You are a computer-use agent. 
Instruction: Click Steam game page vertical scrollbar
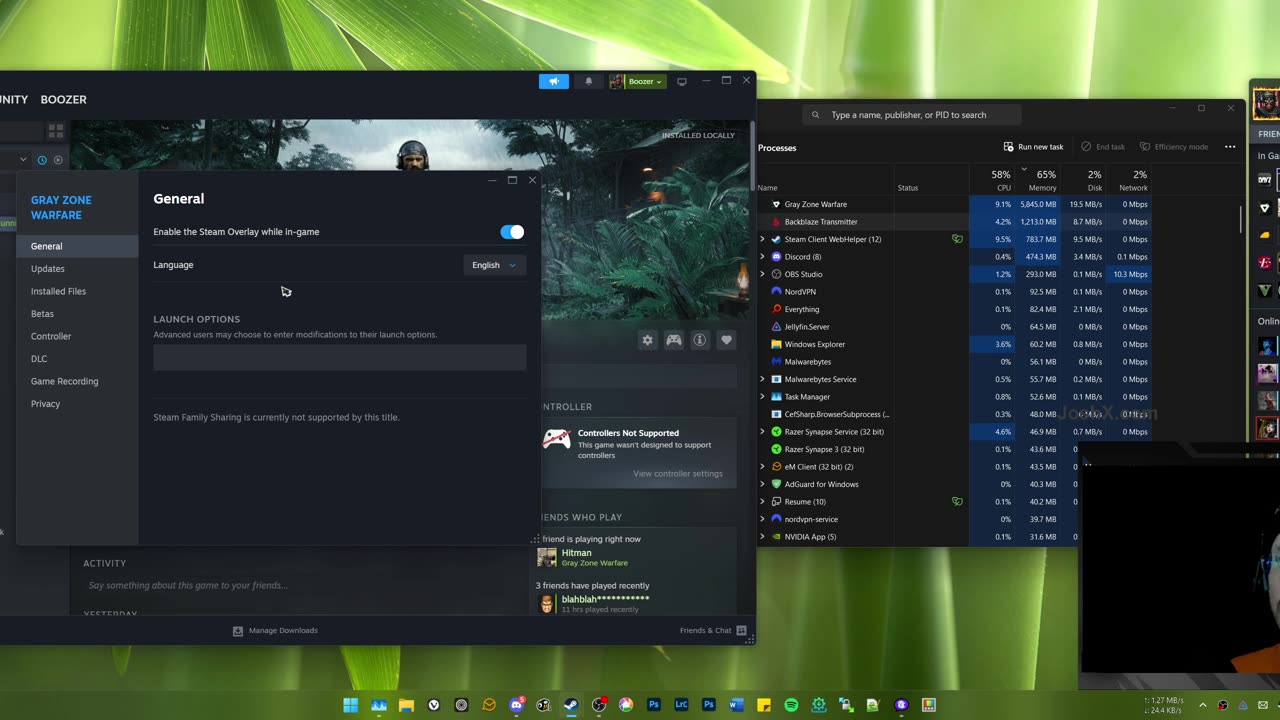click(x=751, y=155)
